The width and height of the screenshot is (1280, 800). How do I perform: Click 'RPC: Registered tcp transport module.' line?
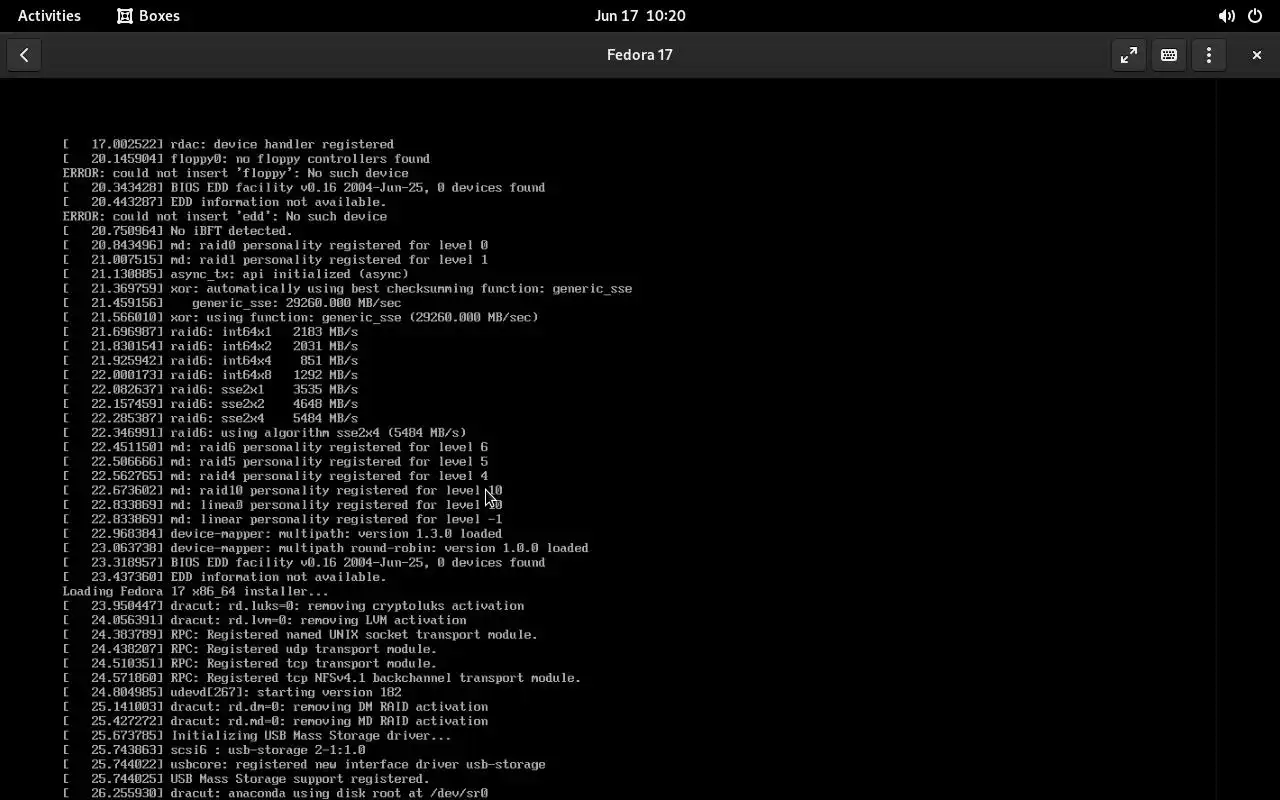click(249, 663)
